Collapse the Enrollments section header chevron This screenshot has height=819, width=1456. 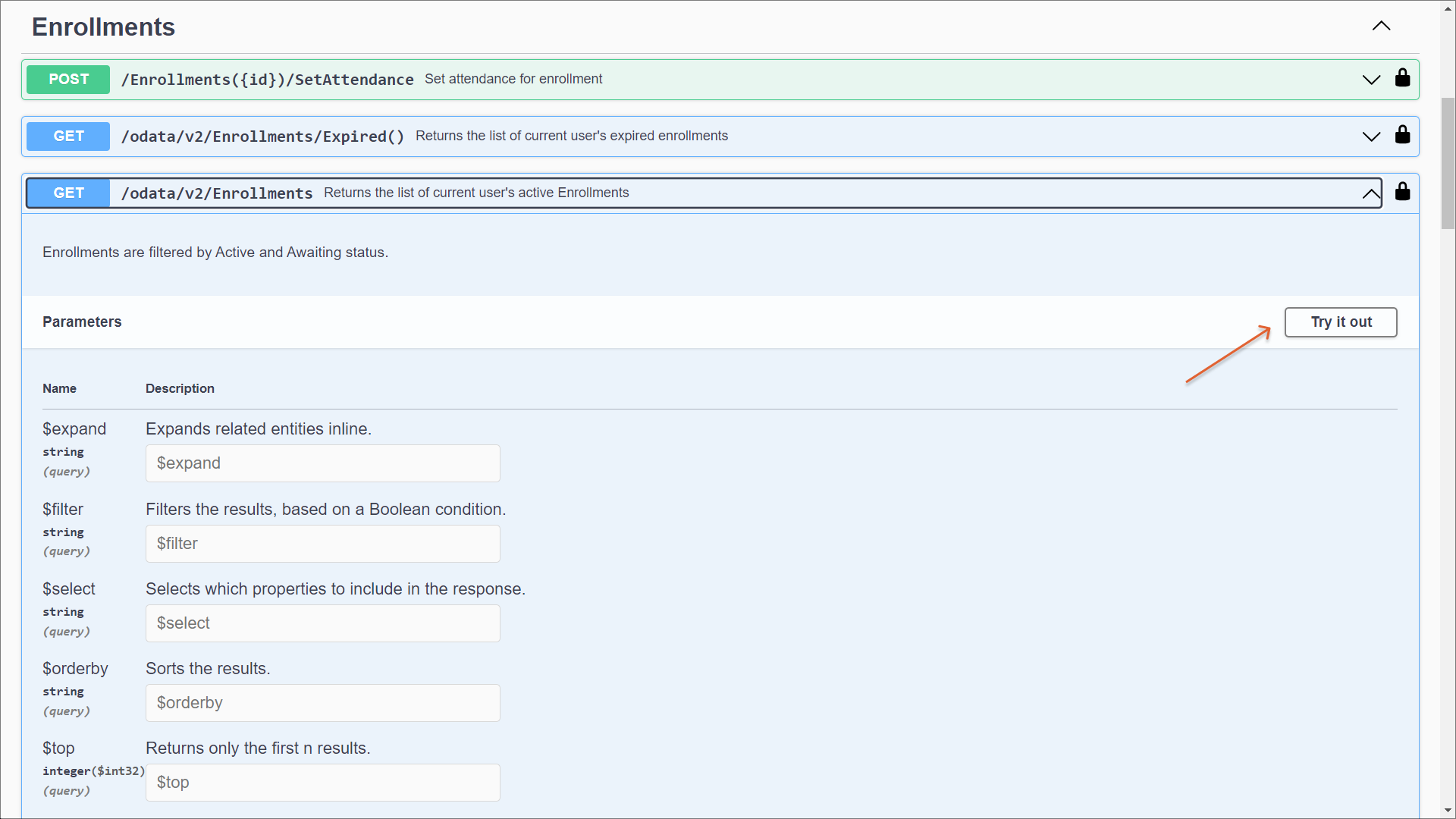(x=1381, y=27)
